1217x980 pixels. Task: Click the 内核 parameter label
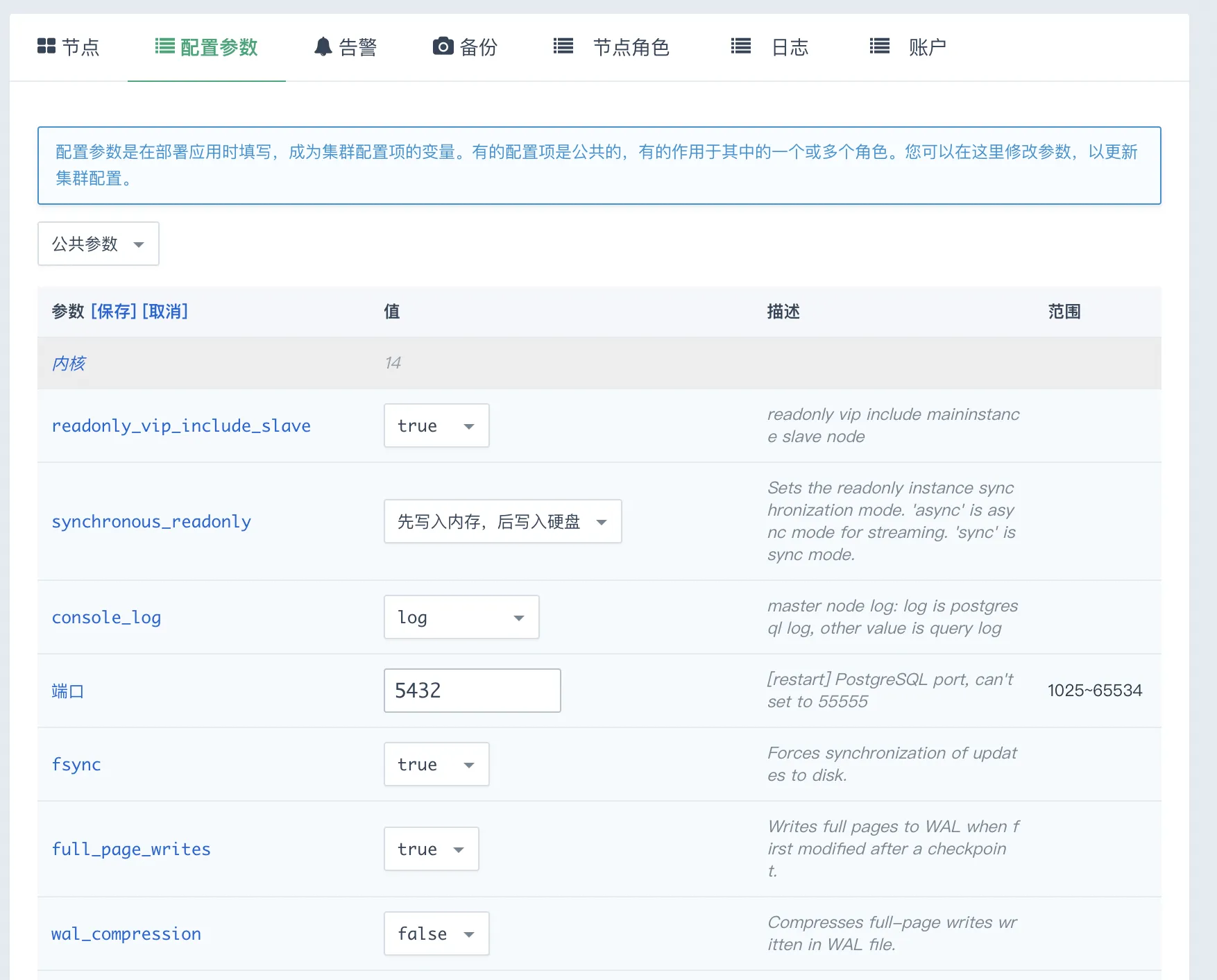click(69, 364)
